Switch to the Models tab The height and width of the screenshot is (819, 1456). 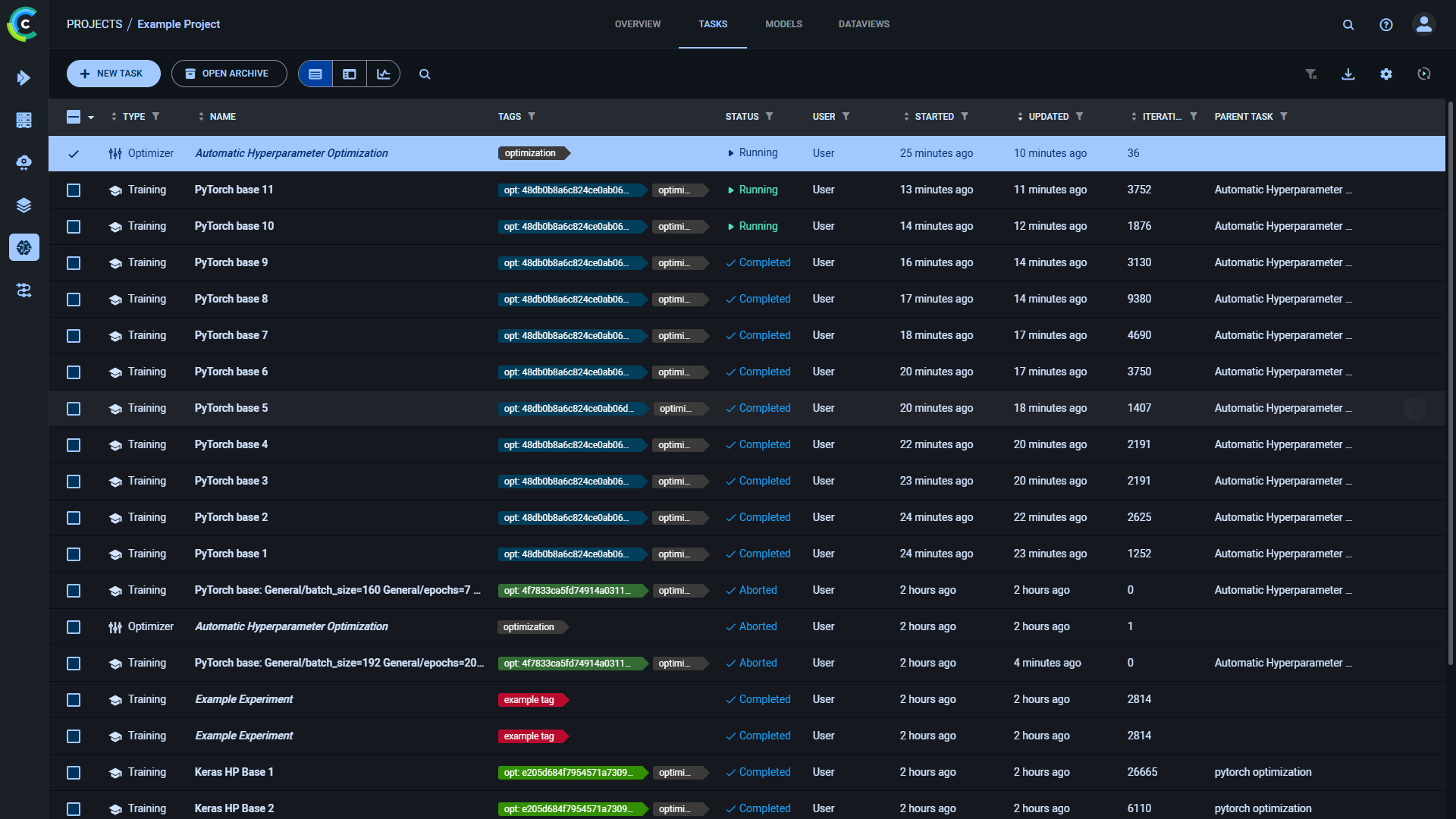(783, 24)
